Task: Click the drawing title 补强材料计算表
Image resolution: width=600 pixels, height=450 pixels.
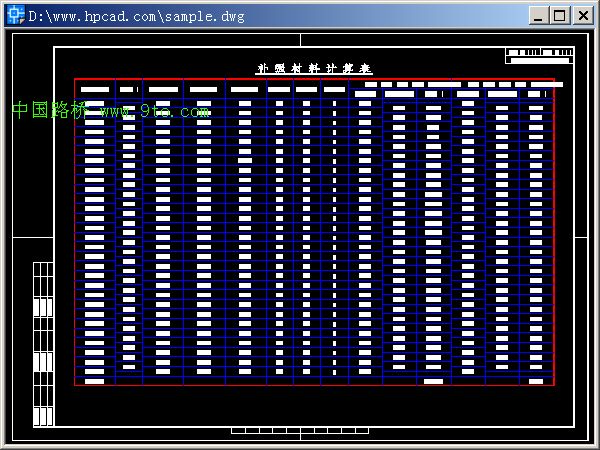Action: (314, 69)
